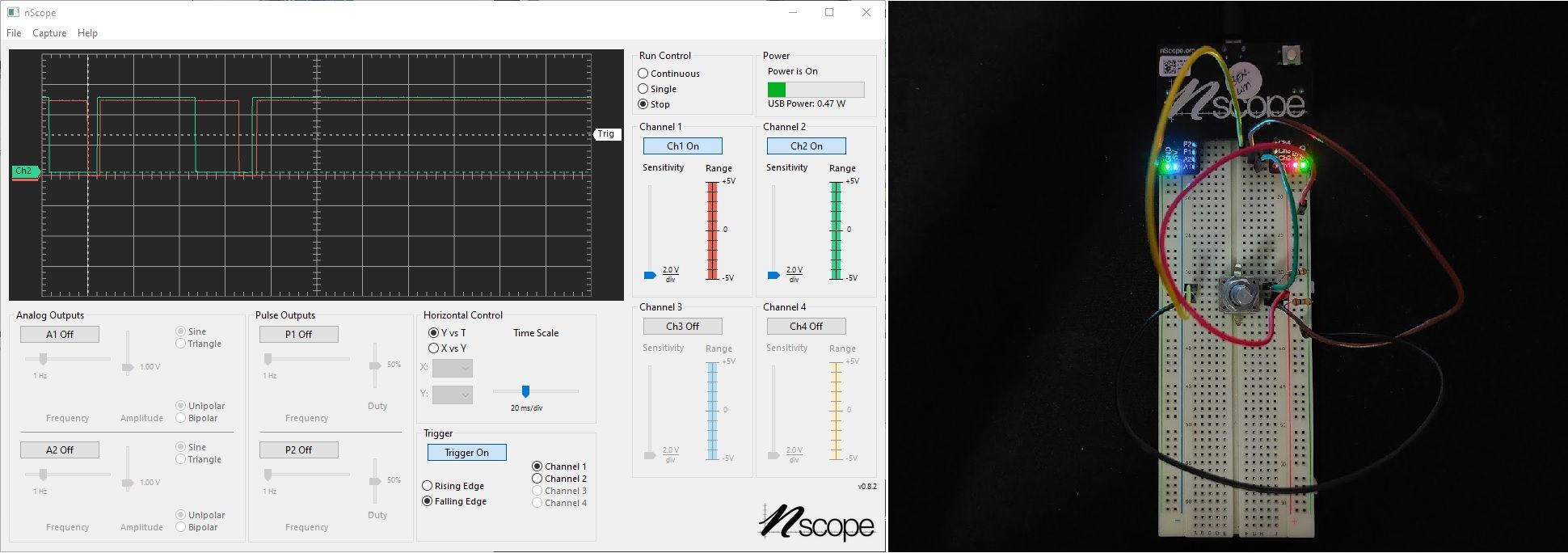1568x553 pixels.
Task: Open the File menu
Action: tap(14, 33)
